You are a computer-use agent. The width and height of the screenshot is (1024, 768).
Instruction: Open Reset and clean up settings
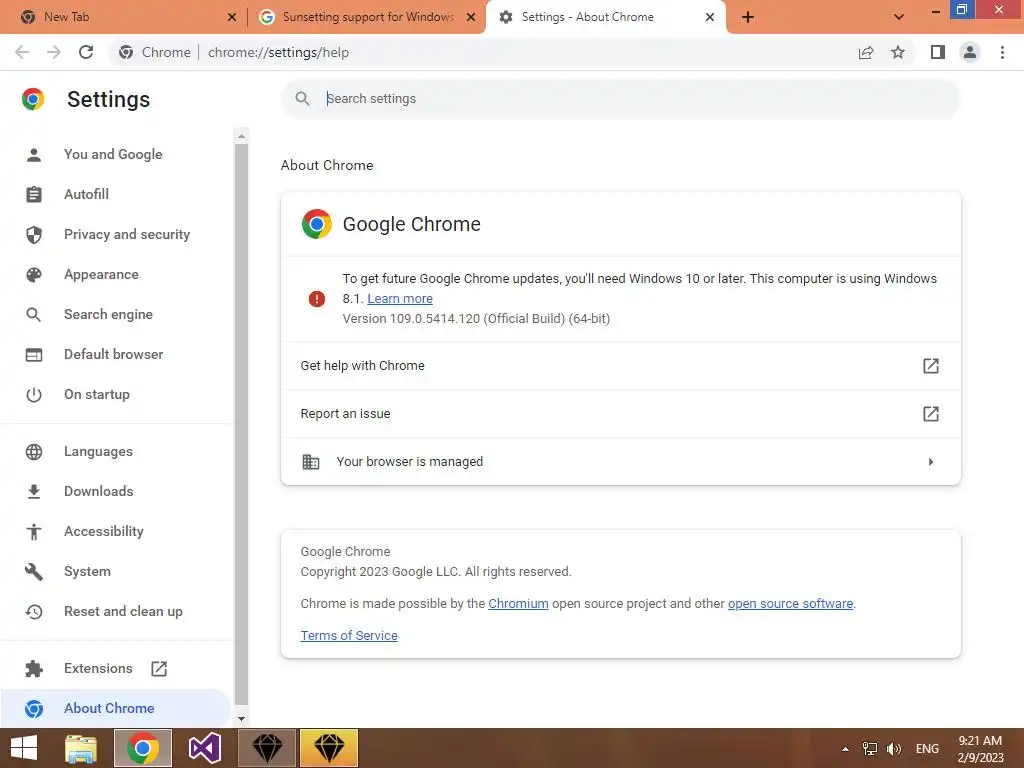pyautogui.click(x=123, y=611)
